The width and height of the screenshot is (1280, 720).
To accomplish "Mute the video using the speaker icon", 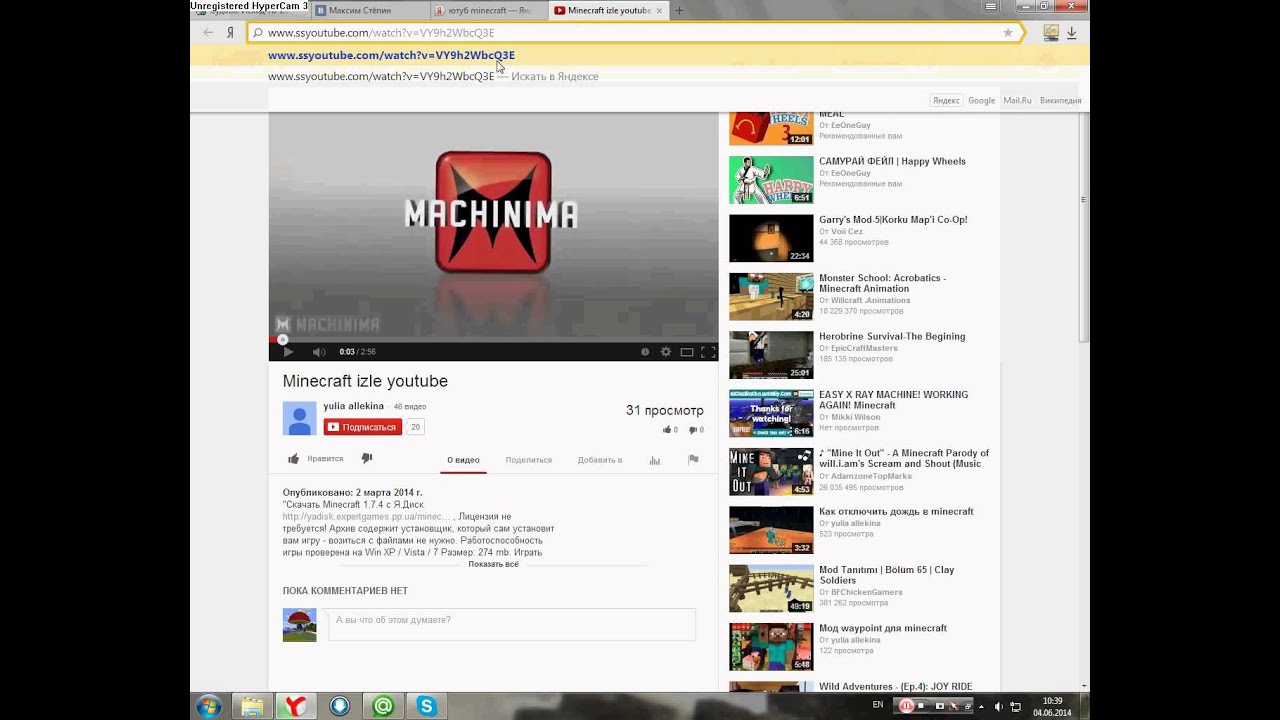I will click(319, 352).
